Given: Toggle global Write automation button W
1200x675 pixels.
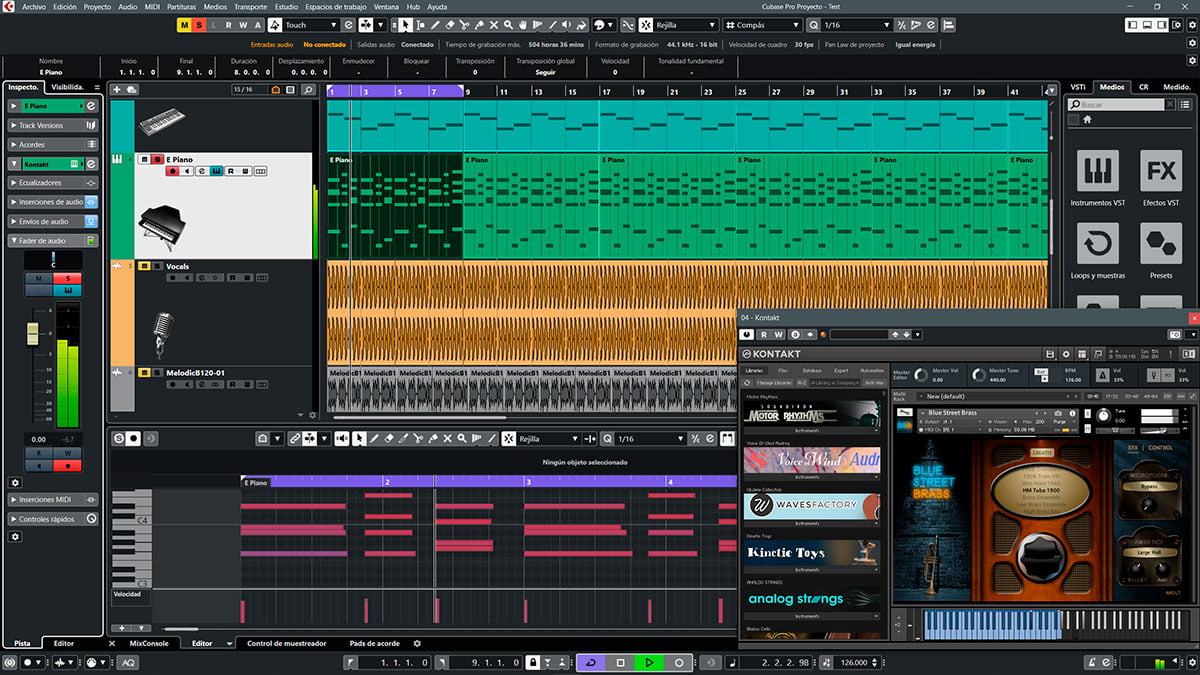Looking at the screenshot, I should pyautogui.click(x=243, y=25).
